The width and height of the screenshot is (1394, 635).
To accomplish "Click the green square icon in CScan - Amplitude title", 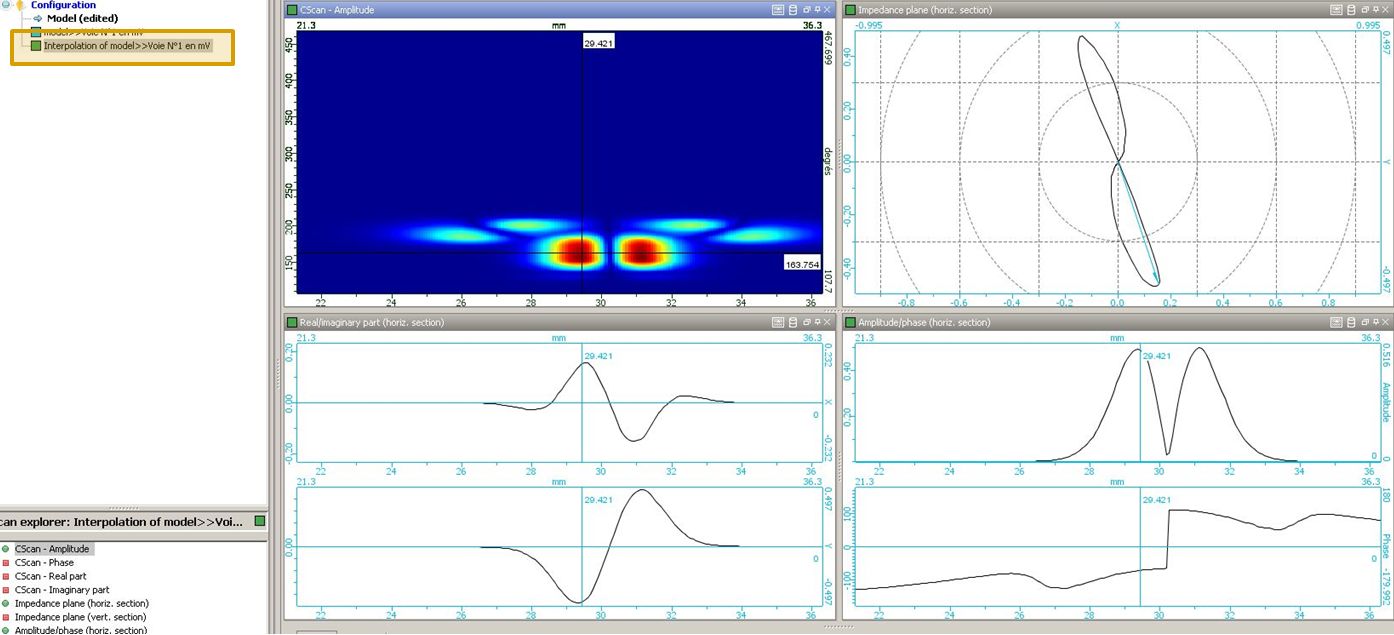I will pos(291,10).
